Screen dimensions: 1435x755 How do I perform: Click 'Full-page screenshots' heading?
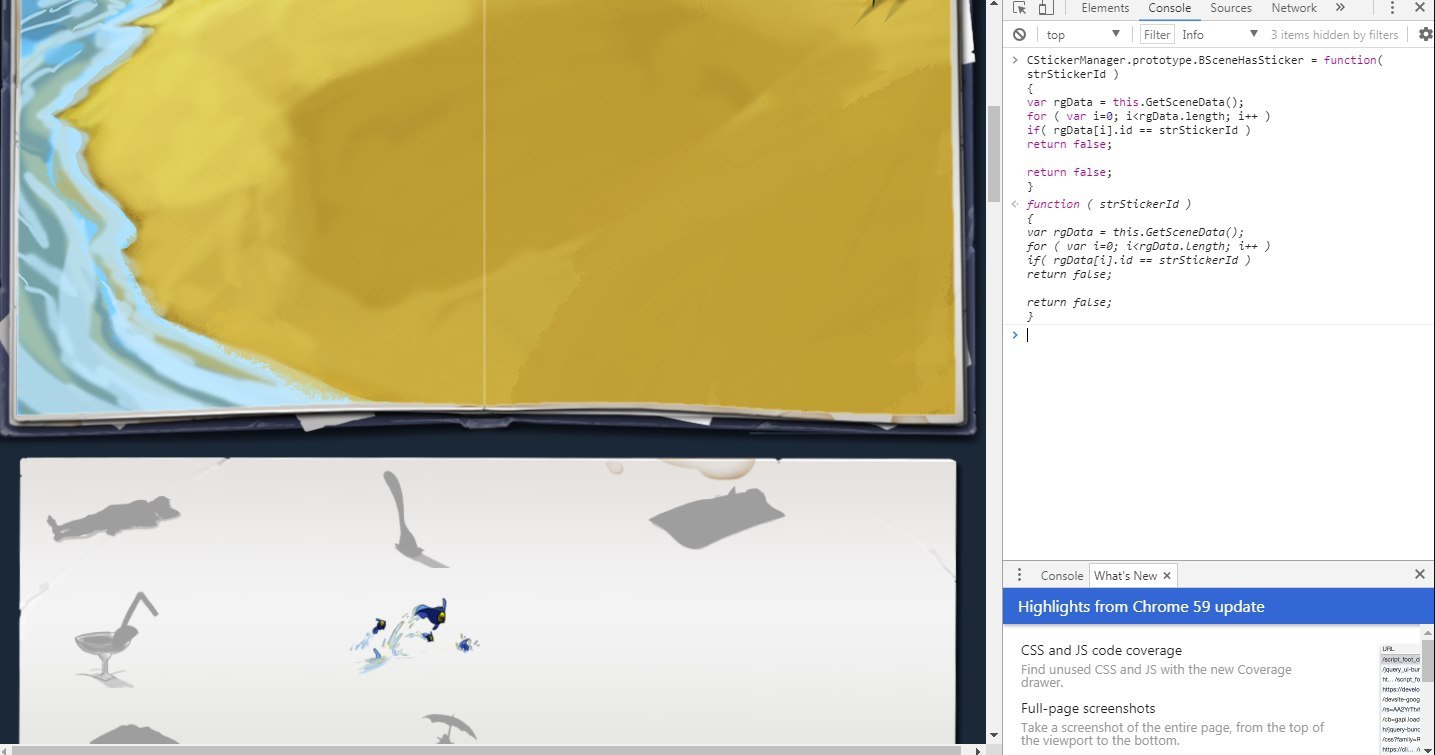coord(1088,708)
